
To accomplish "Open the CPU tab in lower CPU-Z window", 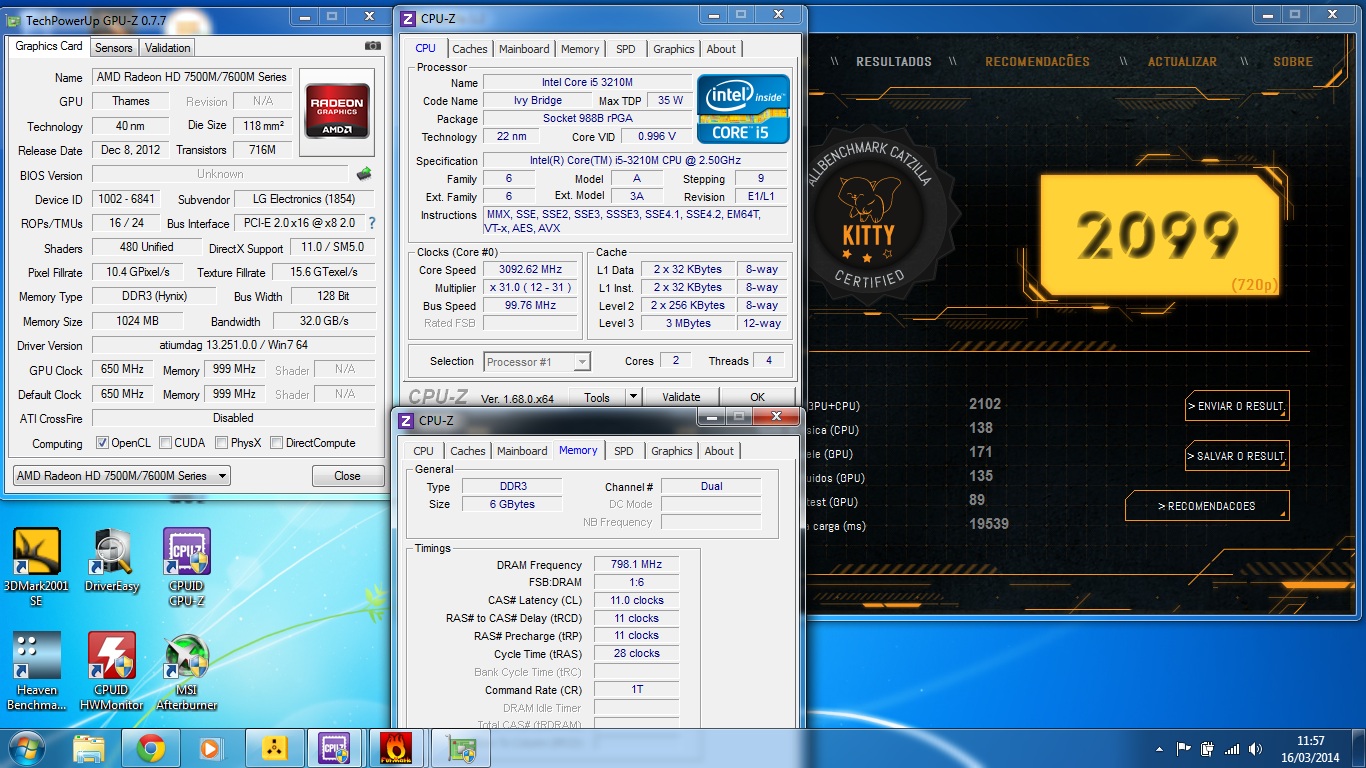I will (423, 451).
